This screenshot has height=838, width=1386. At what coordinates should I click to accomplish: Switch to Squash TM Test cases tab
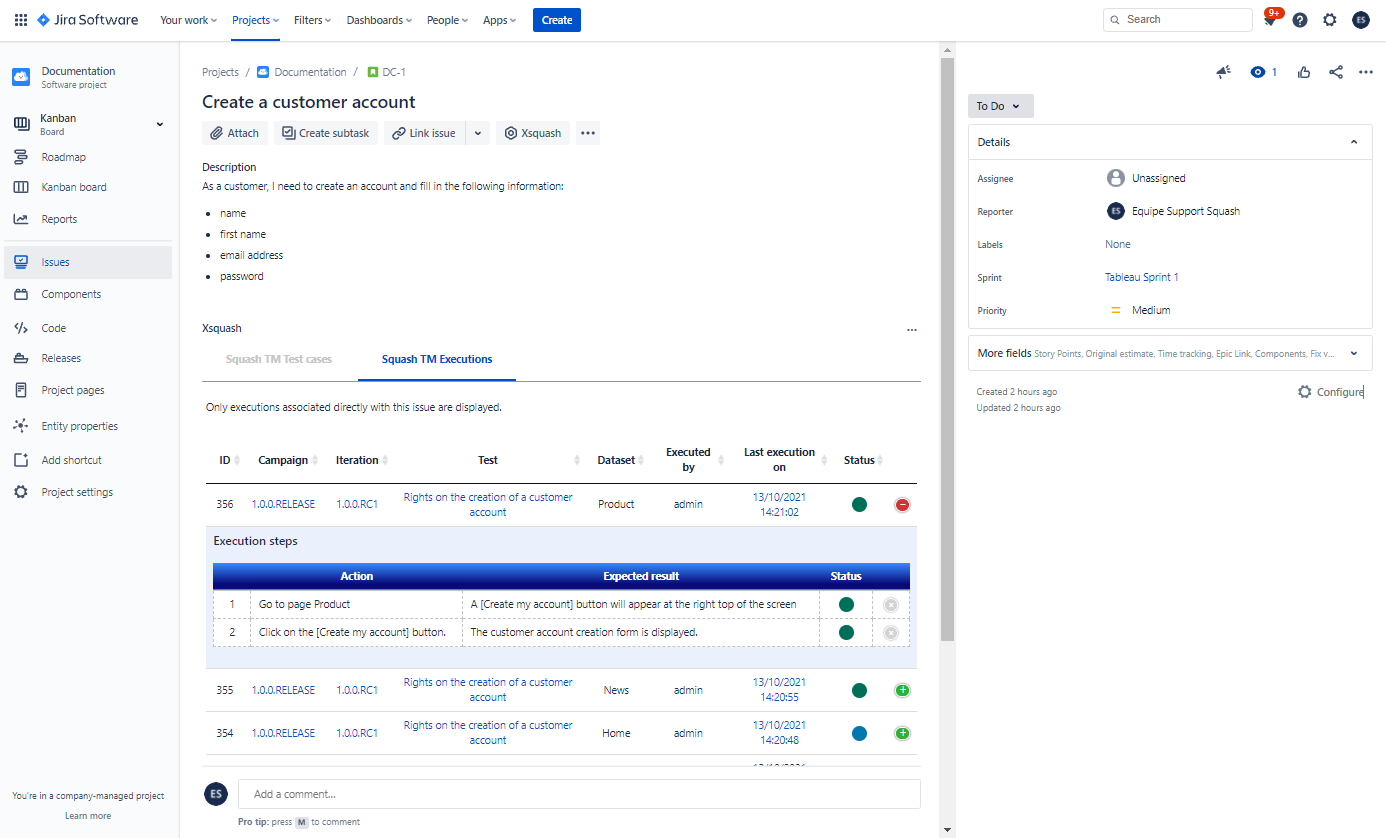(x=278, y=359)
